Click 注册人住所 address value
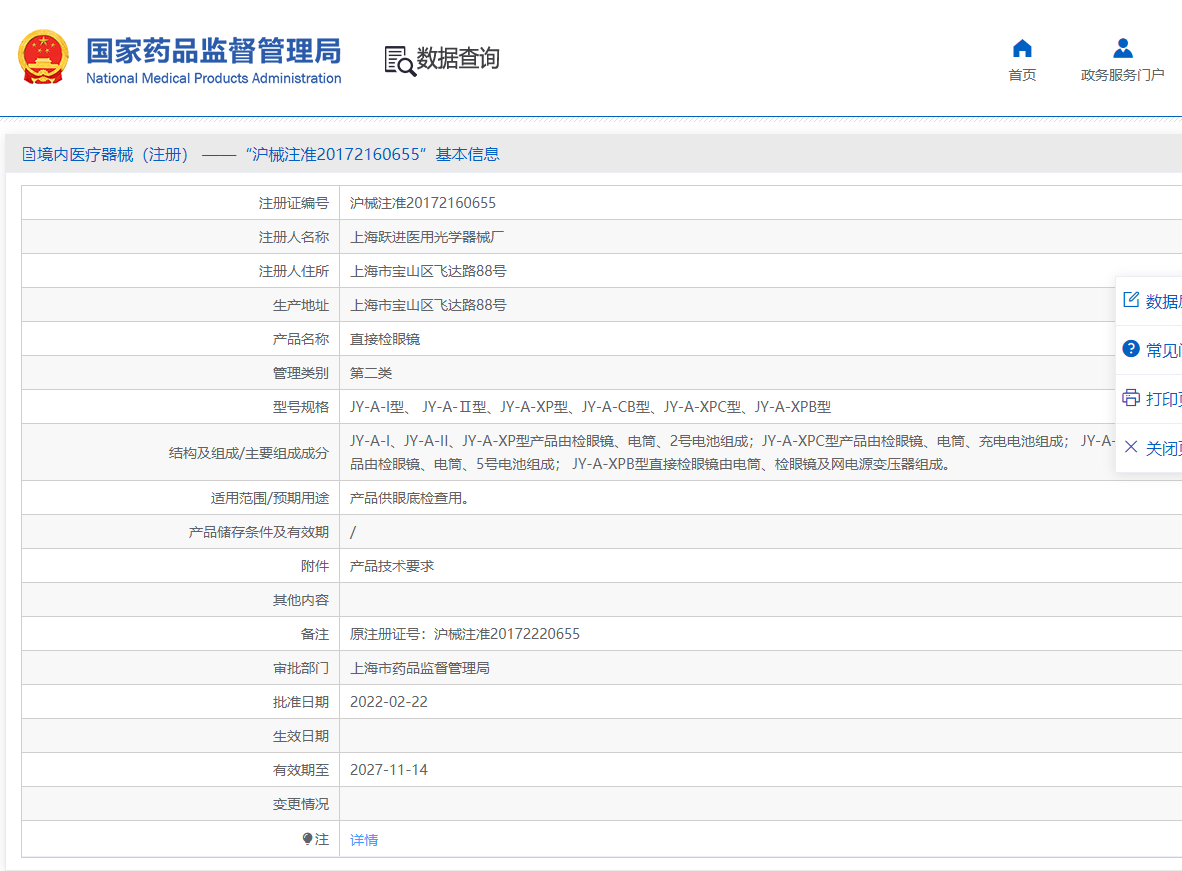Screen dimensions: 1182x871 pos(428,271)
